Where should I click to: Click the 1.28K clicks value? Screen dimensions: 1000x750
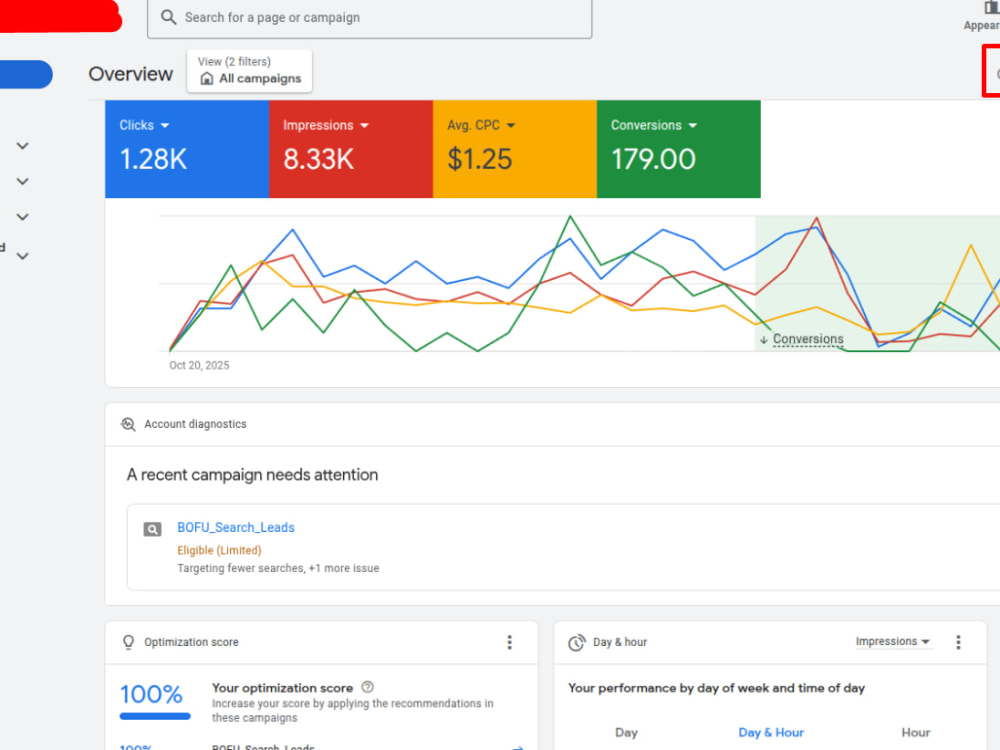click(154, 159)
